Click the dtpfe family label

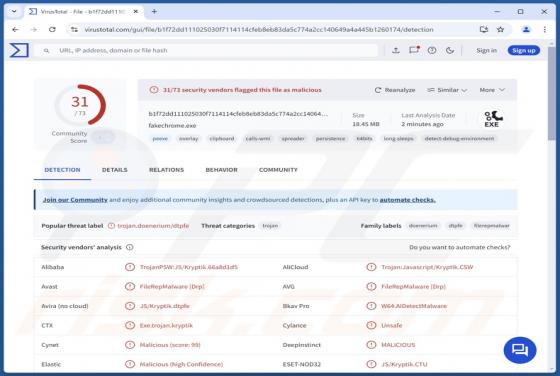point(455,226)
